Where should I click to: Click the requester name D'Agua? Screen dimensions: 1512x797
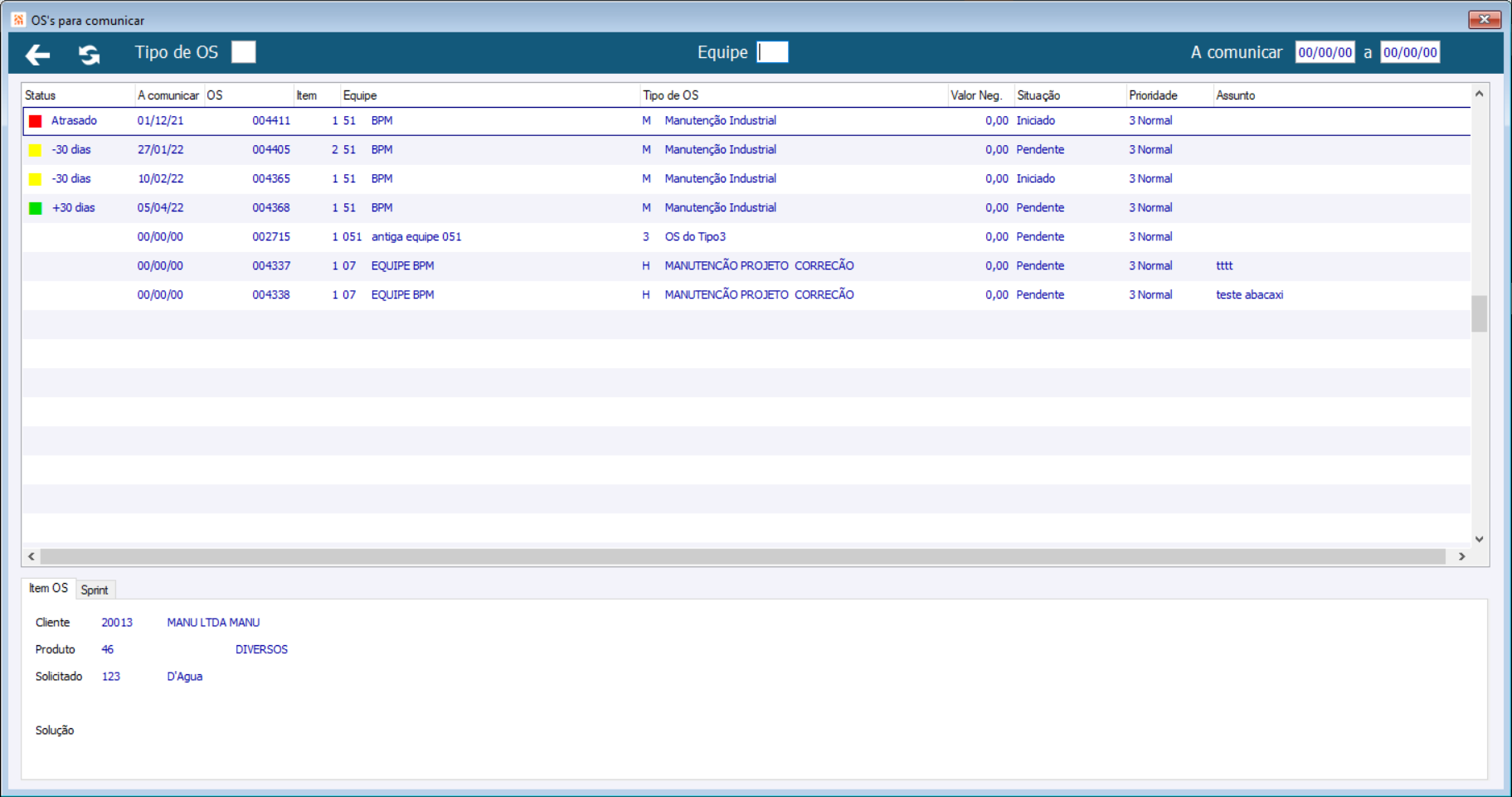(x=185, y=677)
